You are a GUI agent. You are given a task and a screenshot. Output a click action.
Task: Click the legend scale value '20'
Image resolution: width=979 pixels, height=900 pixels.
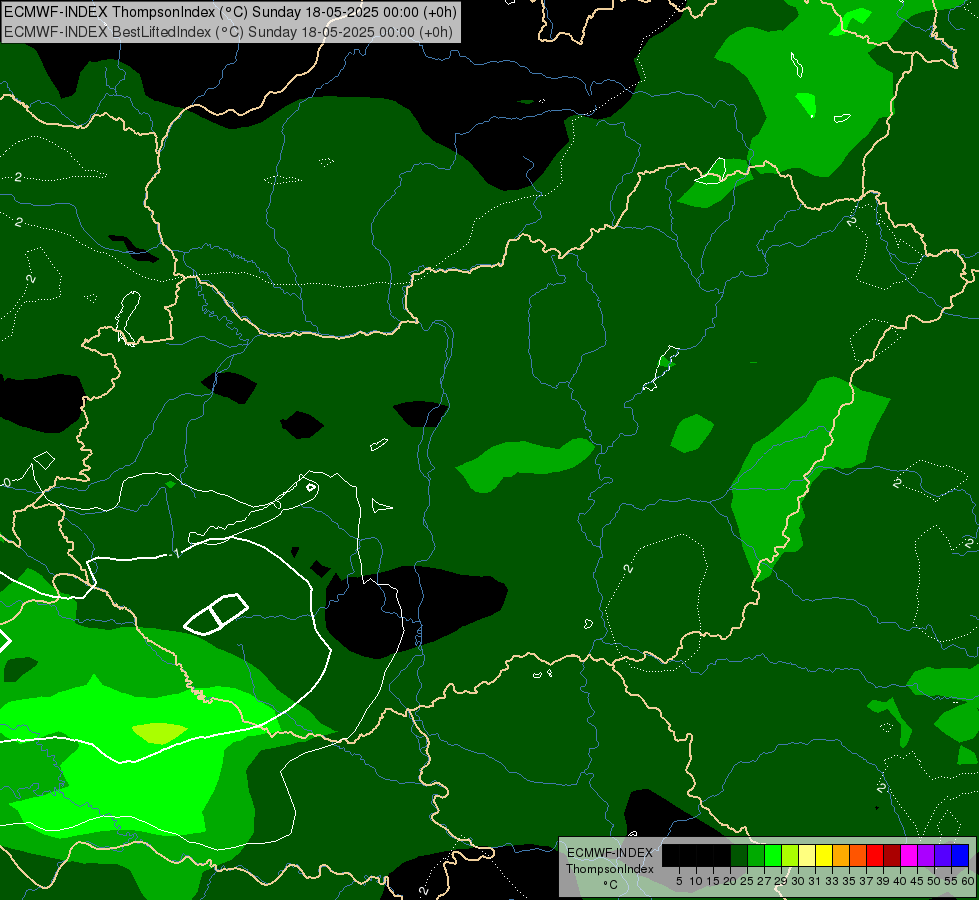point(730,881)
